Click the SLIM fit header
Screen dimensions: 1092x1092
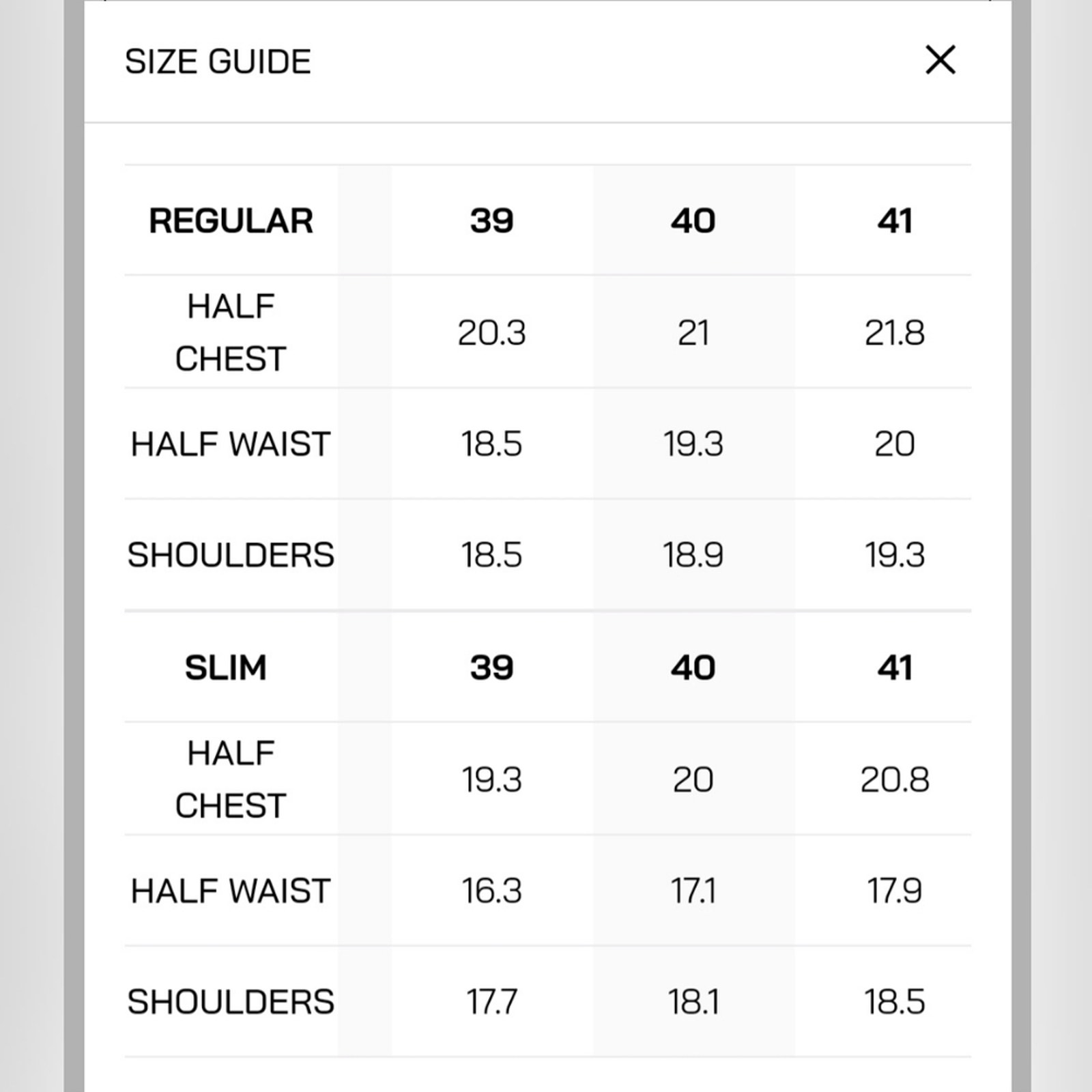(225, 667)
